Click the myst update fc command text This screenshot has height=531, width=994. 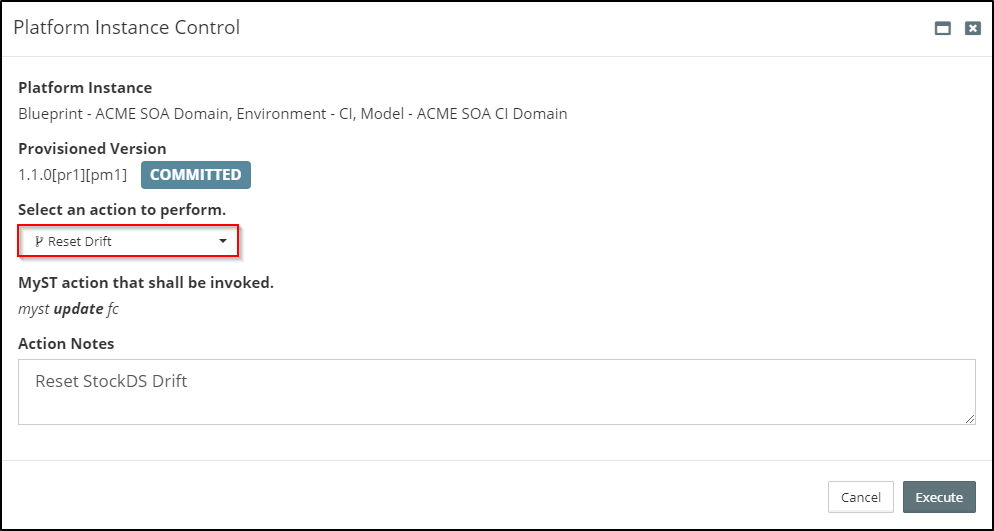[x=68, y=309]
